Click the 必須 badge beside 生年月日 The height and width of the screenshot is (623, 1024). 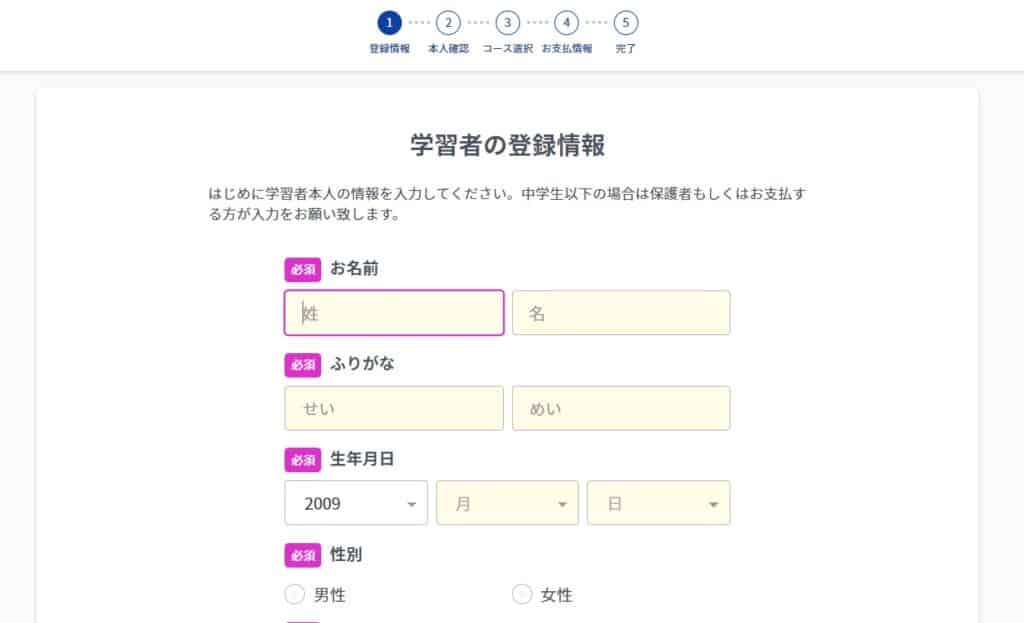pyautogui.click(x=303, y=460)
